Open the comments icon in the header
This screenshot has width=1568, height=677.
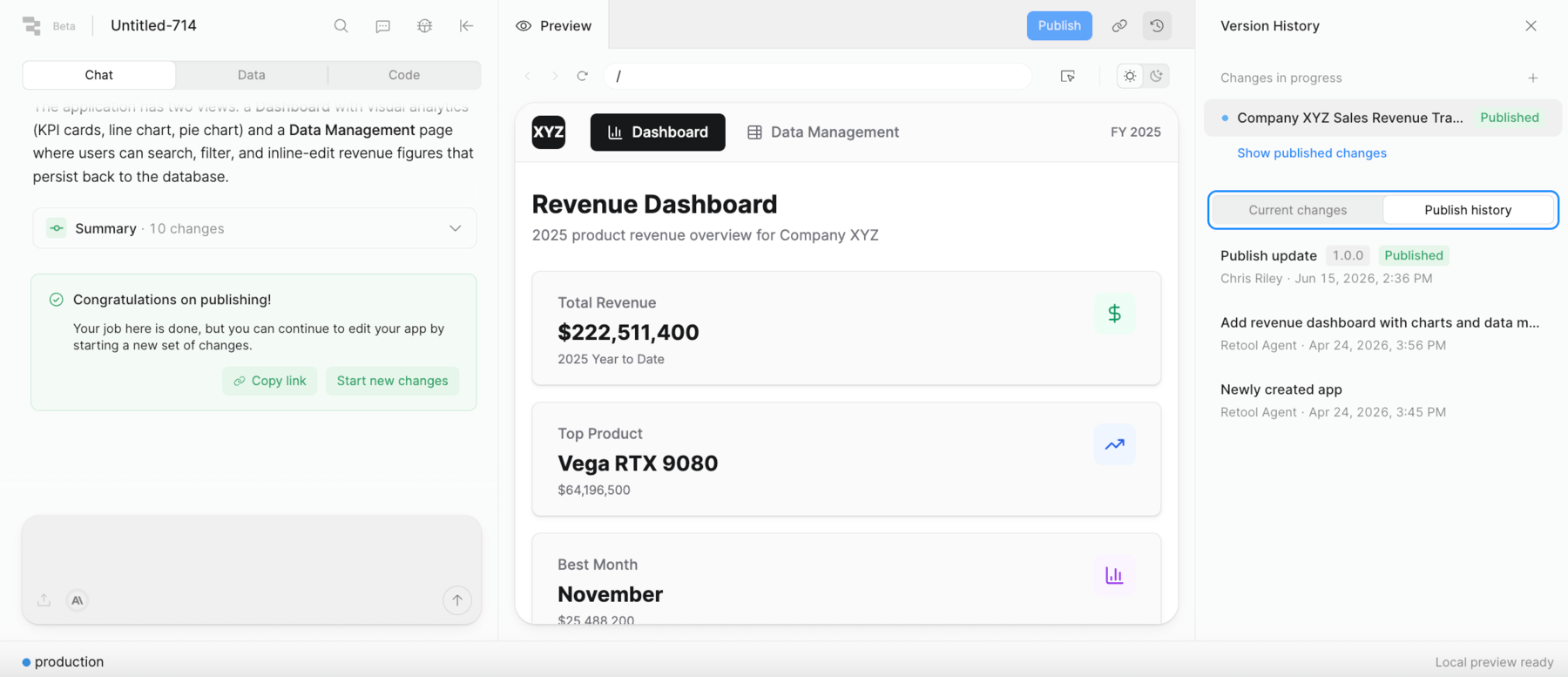click(382, 26)
